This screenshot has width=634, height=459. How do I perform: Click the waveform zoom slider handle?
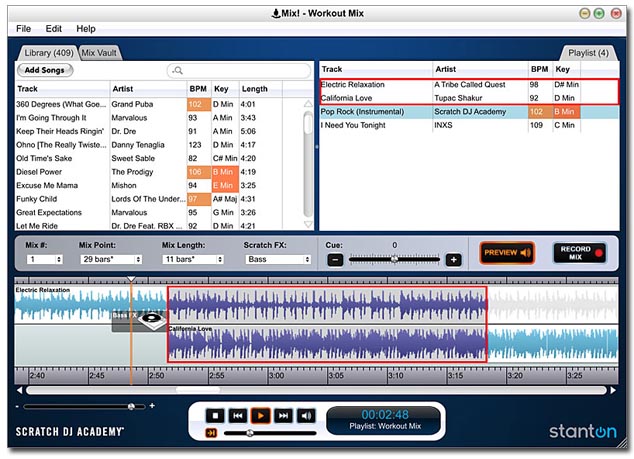pos(131,406)
